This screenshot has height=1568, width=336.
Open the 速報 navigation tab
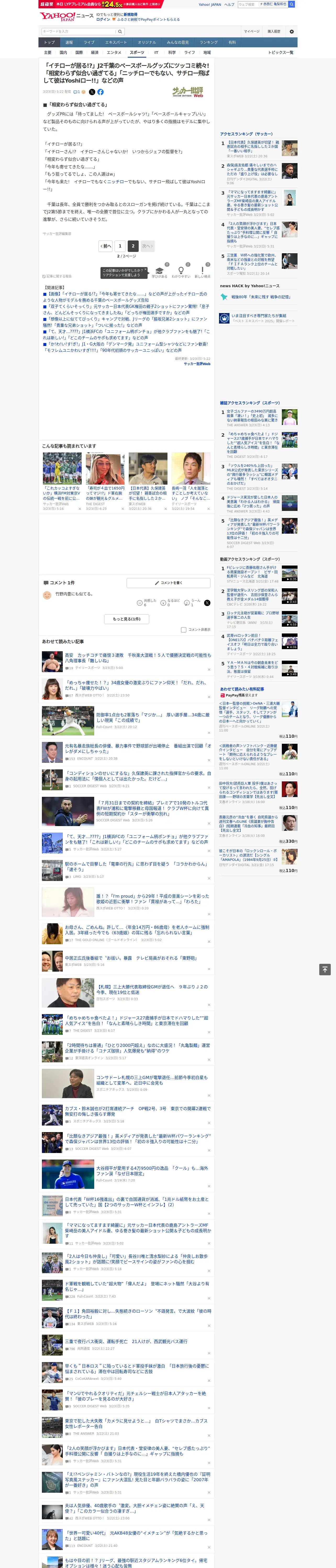69,43
